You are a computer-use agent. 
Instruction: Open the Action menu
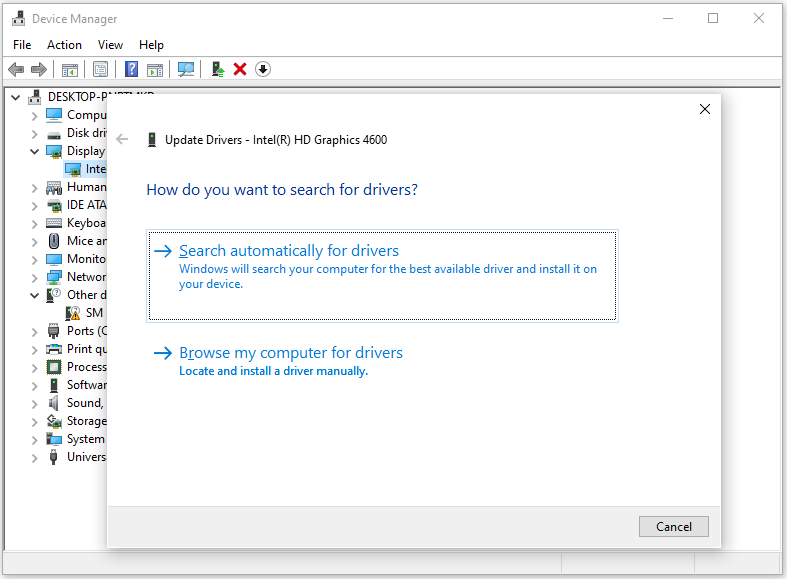(x=64, y=45)
